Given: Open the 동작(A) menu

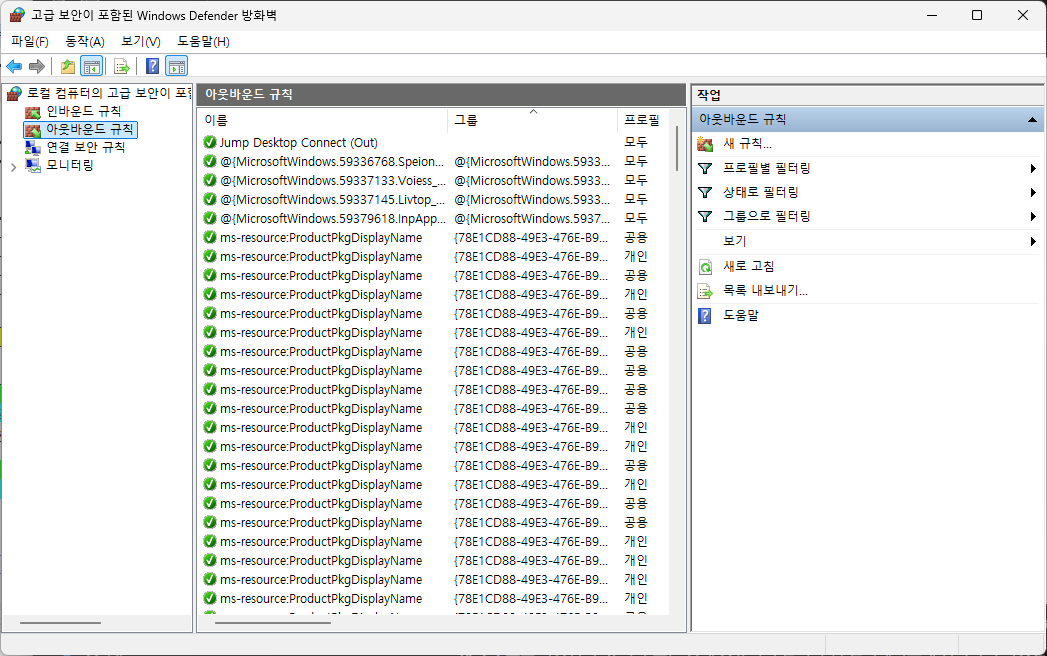Looking at the screenshot, I should click(x=85, y=41).
